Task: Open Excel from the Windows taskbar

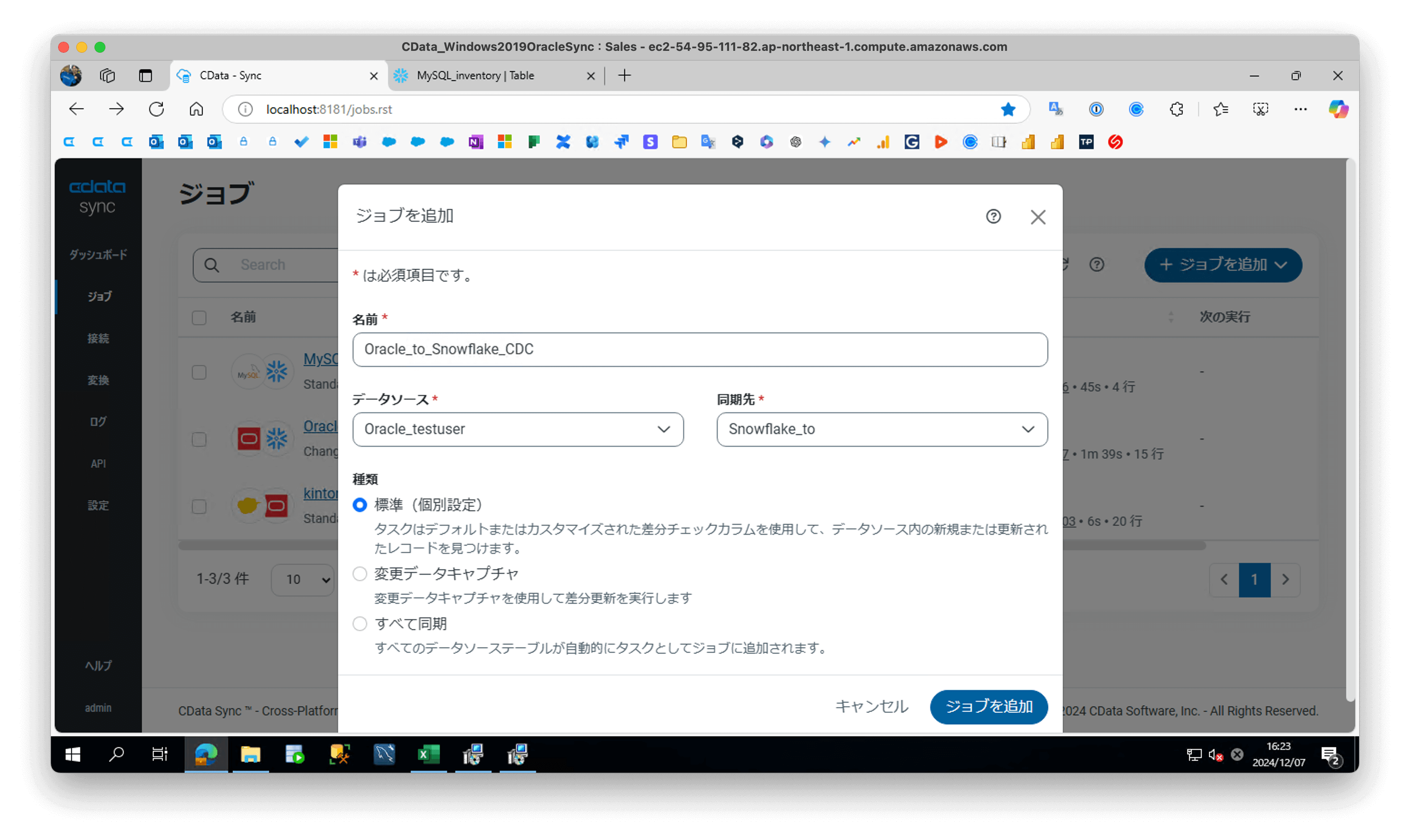Action: (x=428, y=754)
